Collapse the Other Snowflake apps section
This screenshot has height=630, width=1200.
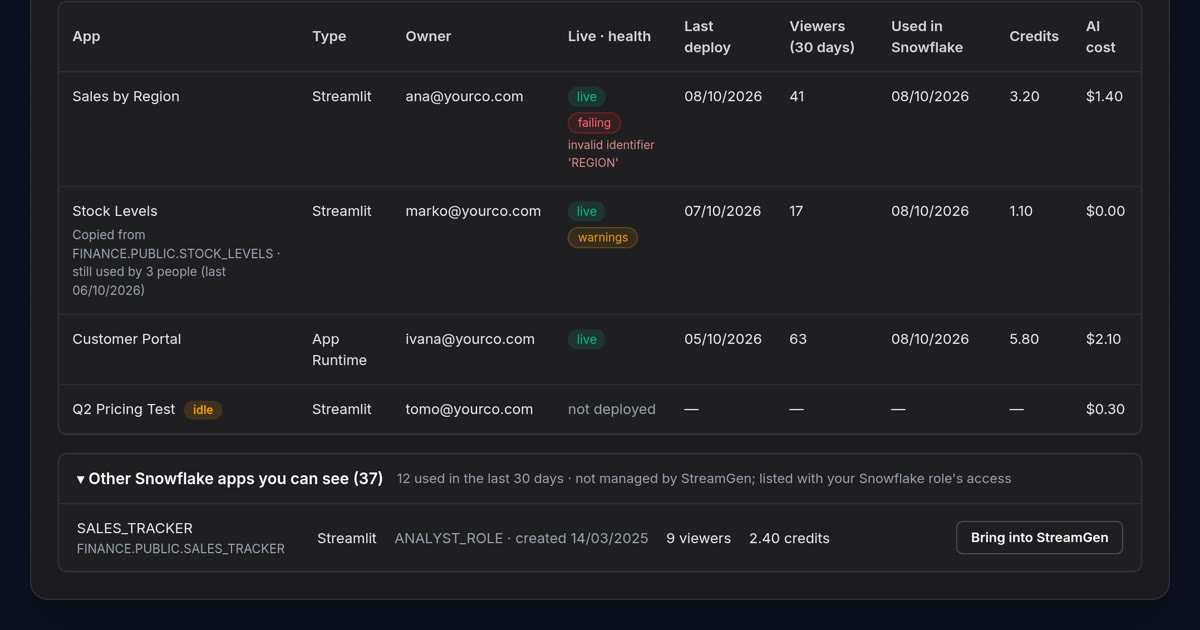click(x=230, y=479)
